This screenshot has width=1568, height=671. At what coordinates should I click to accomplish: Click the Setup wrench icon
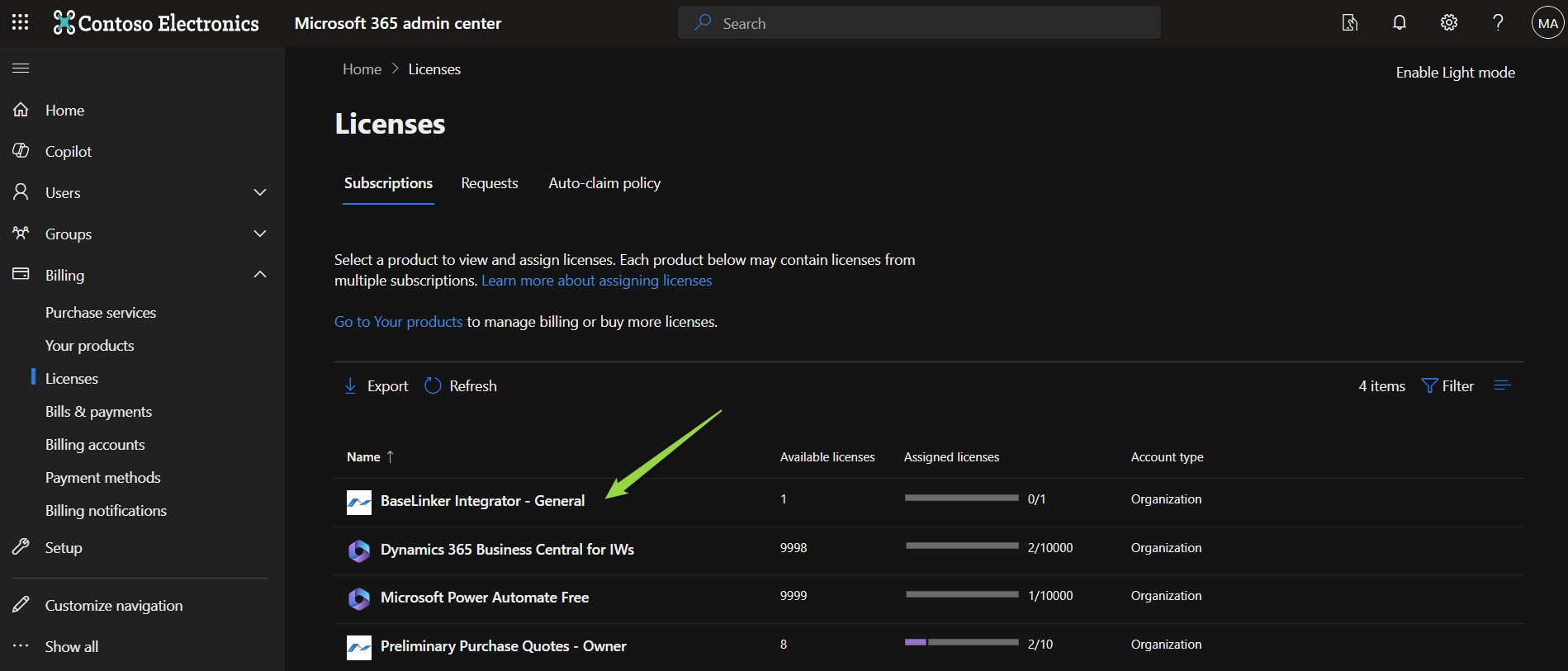pos(21,547)
